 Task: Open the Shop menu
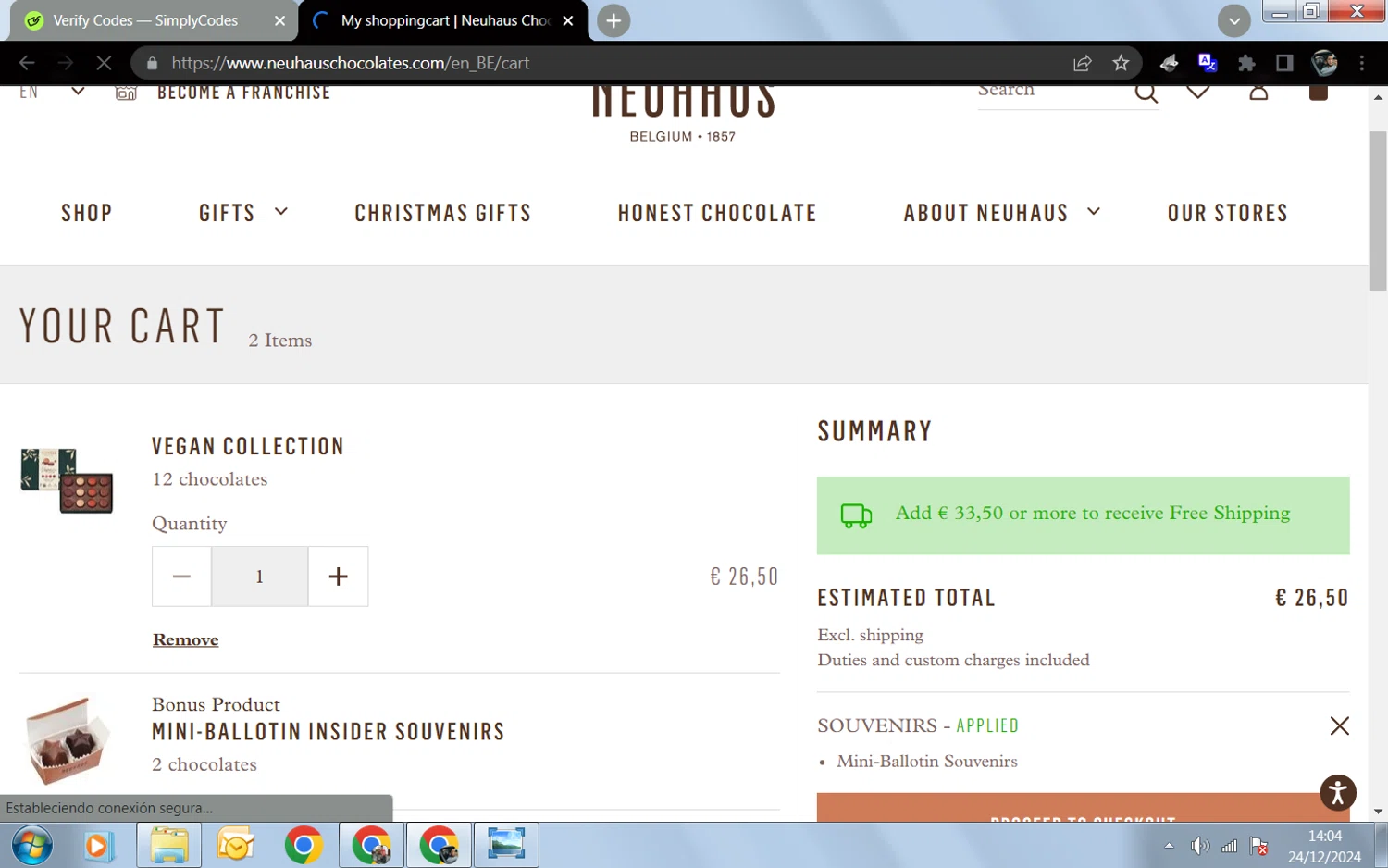click(87, 213)
